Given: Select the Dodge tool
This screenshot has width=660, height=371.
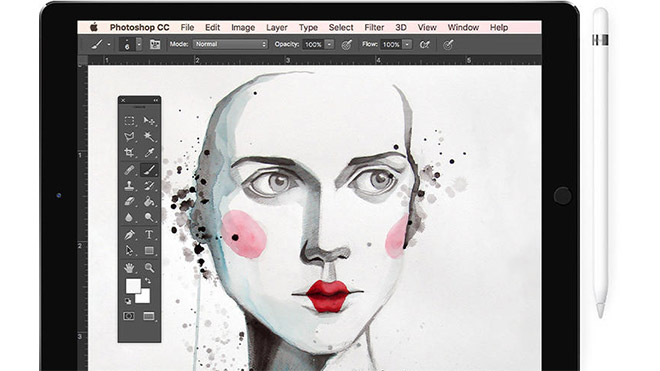Looking at the screenshot, I should tap(149, 217).
